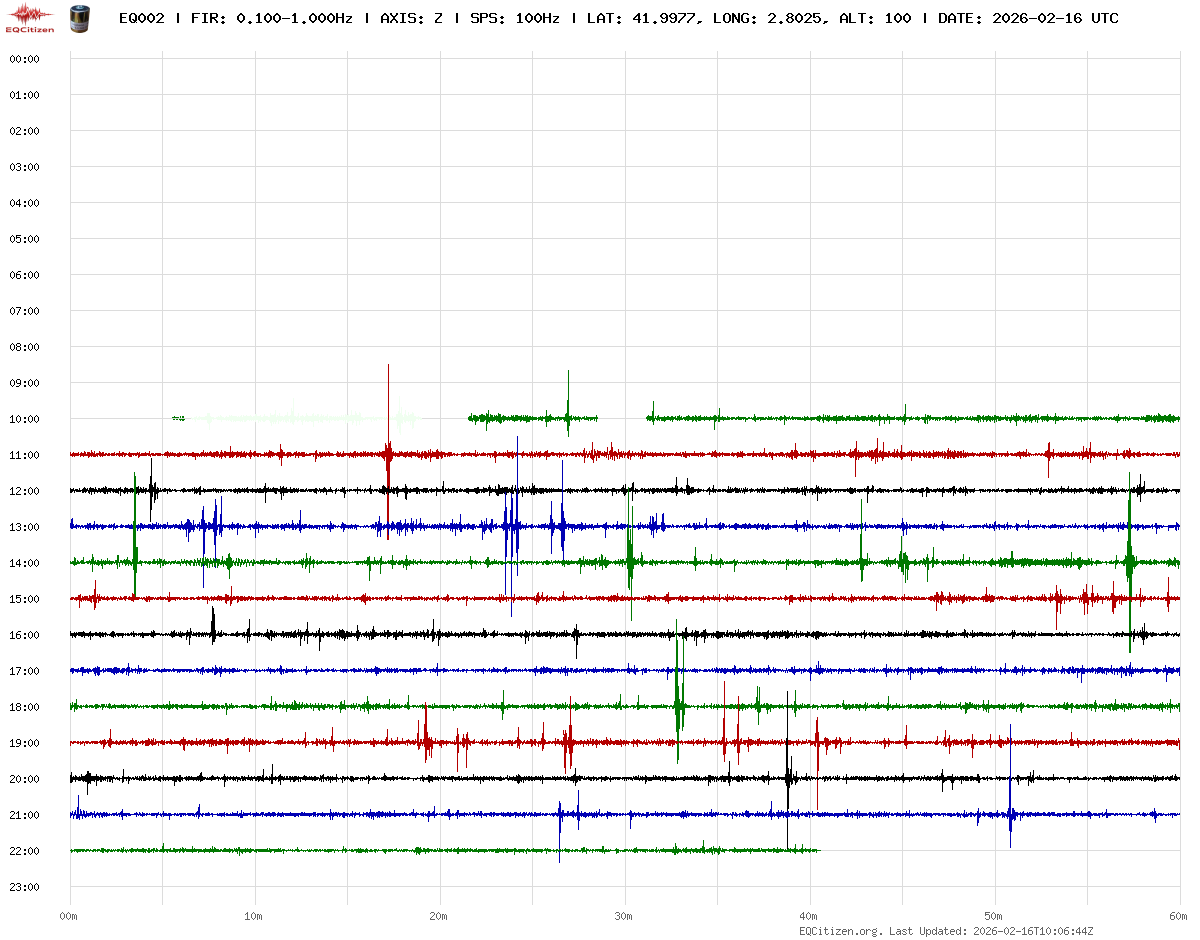
Task: Click the 30m minute axis label
Action: pyautogui.click(x=624, y=916)
